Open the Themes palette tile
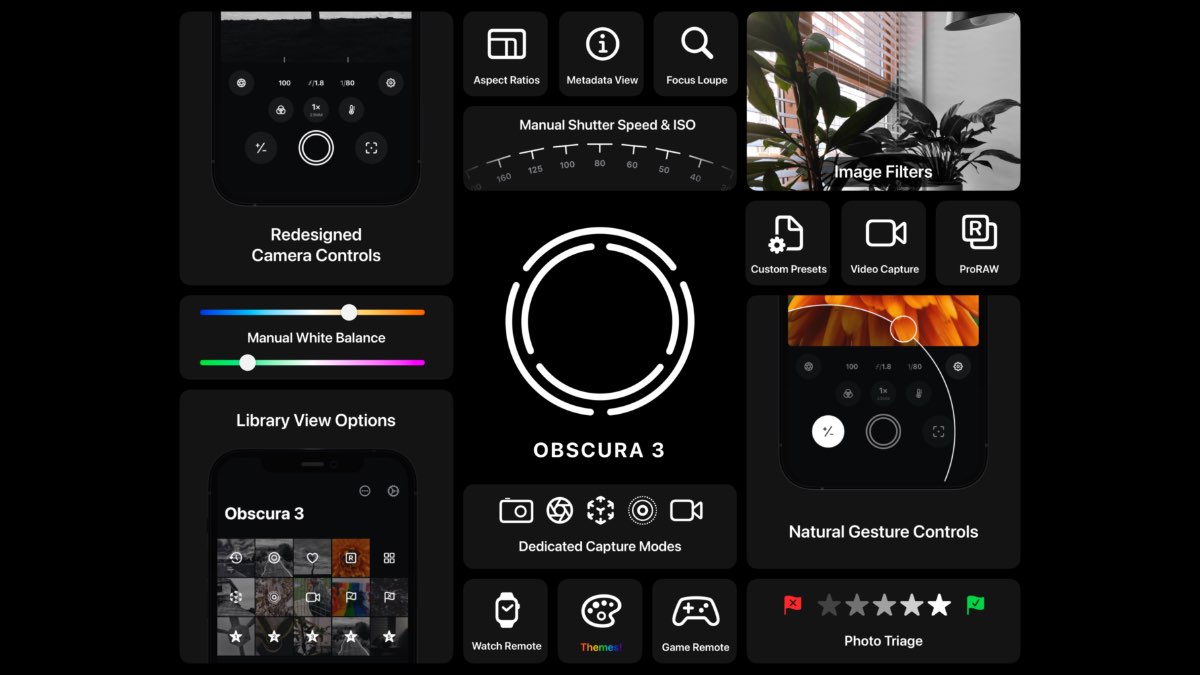Screen dimensions: 1200x675 pos(601,621)
